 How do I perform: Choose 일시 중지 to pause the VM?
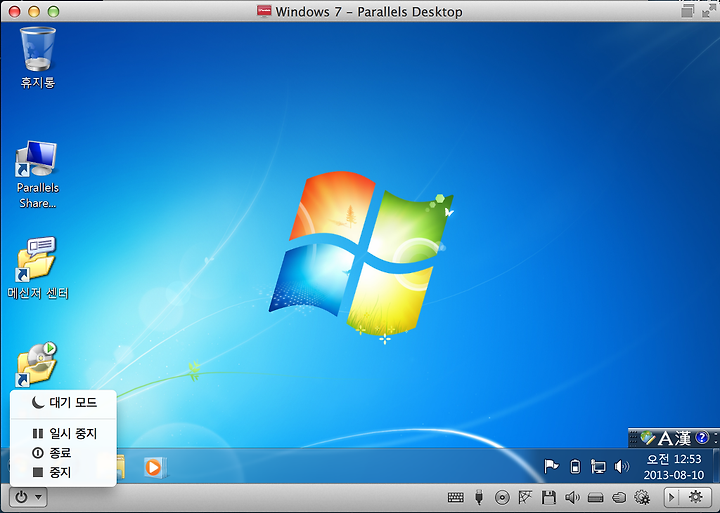tap(63, 433)
